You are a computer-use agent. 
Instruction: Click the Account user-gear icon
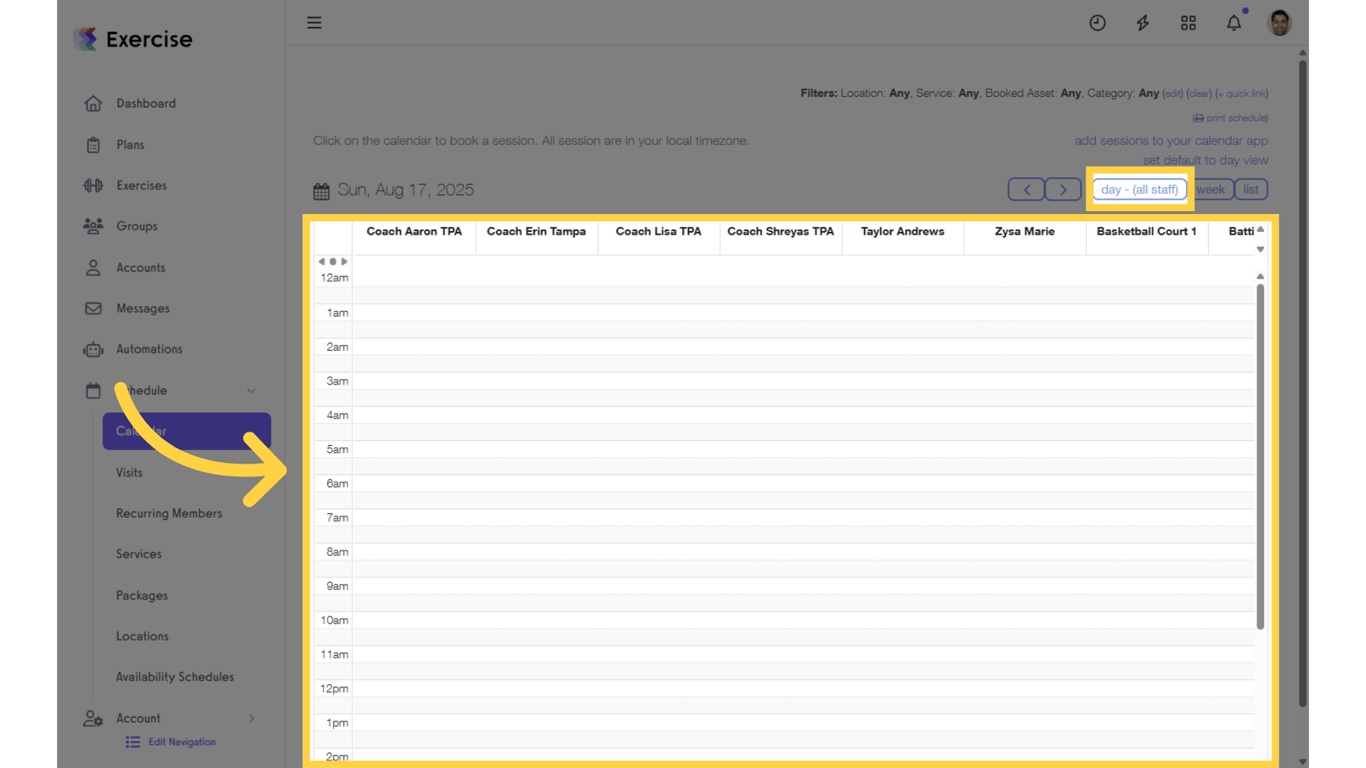(93, 718)
